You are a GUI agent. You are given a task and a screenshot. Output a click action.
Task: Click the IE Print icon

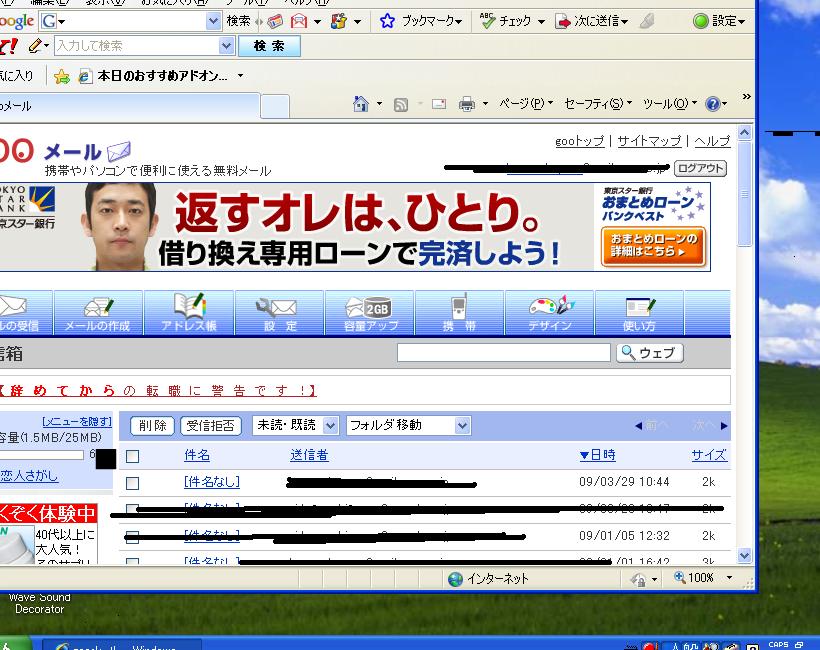click(466, 105)
